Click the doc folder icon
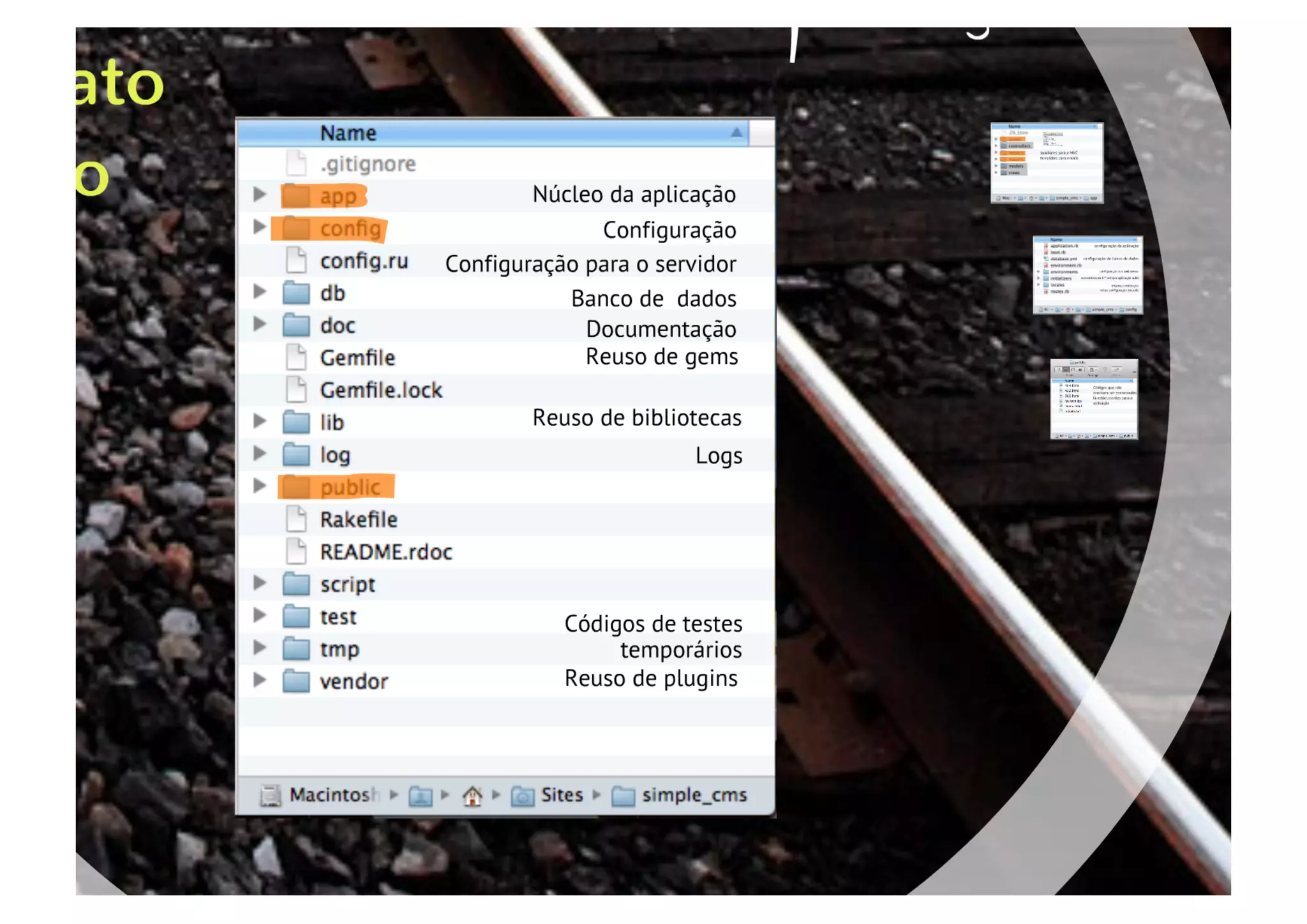The width and height of the screenshot is (1307, 924). point(296,325)
